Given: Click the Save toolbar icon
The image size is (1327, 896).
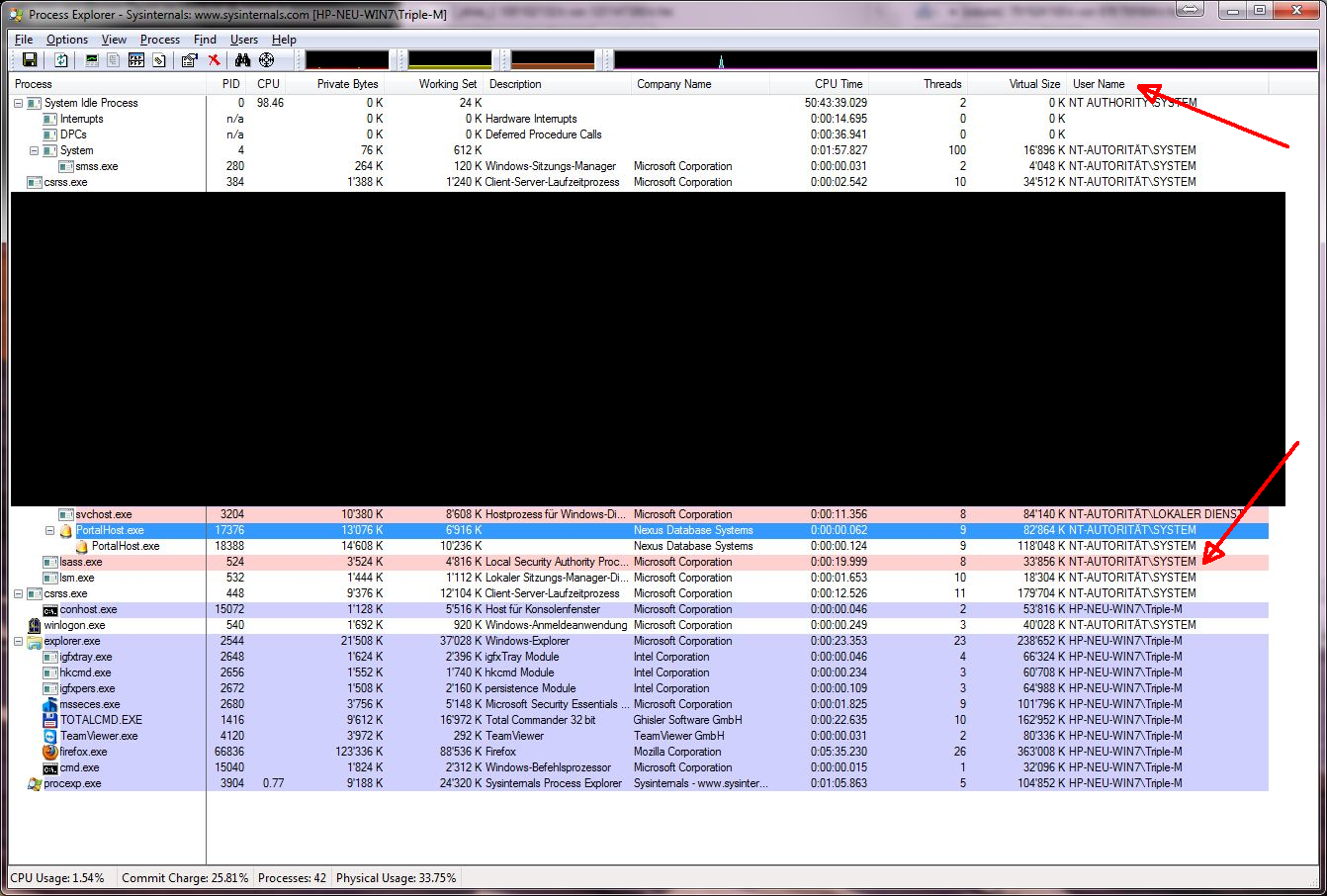Looking at the screenshot, I should click(x=29, y=59).
